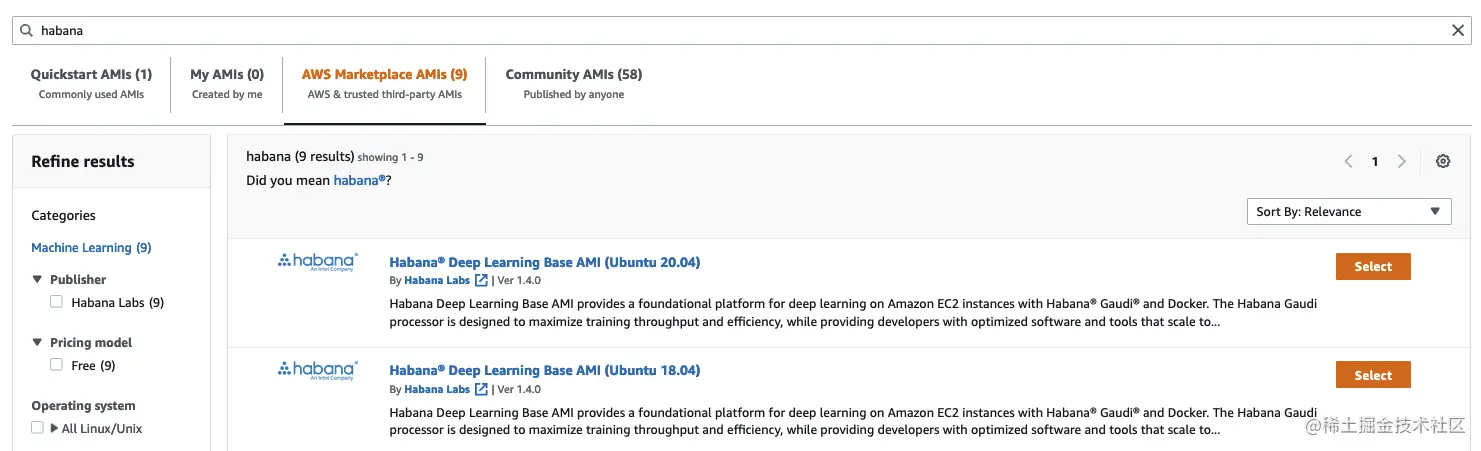Check the Free pricing checkbox
Viewport: 1481px width, 451px height.
(x=56, y=365)
